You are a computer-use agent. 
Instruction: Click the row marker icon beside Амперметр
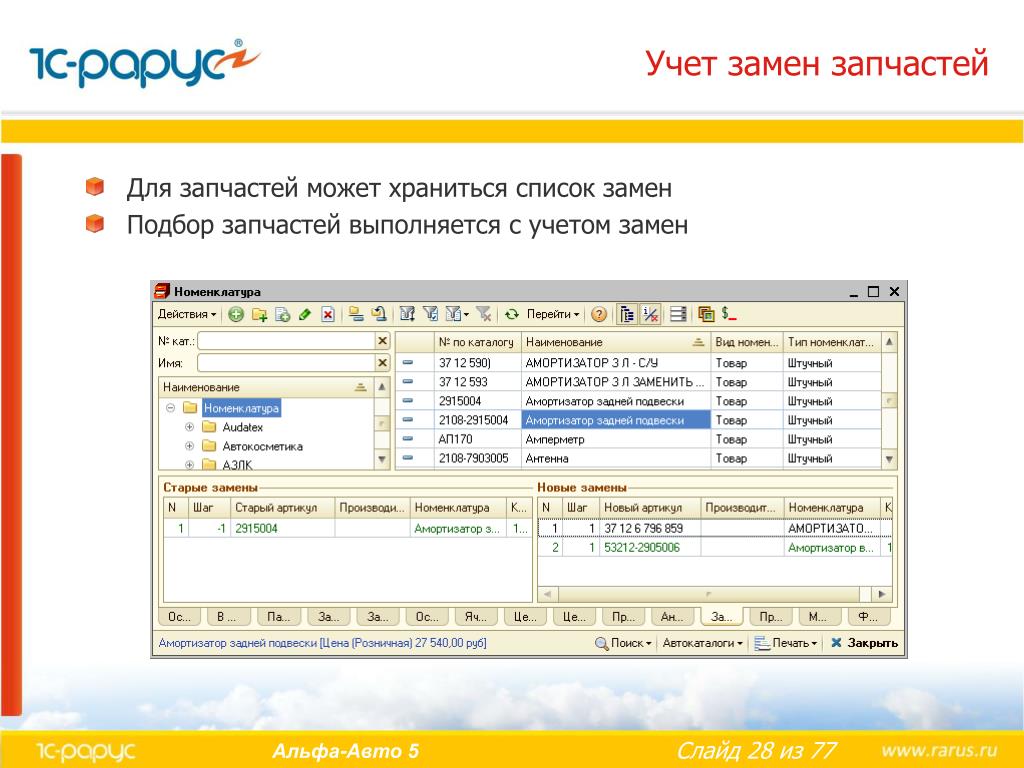coord(408,439)
